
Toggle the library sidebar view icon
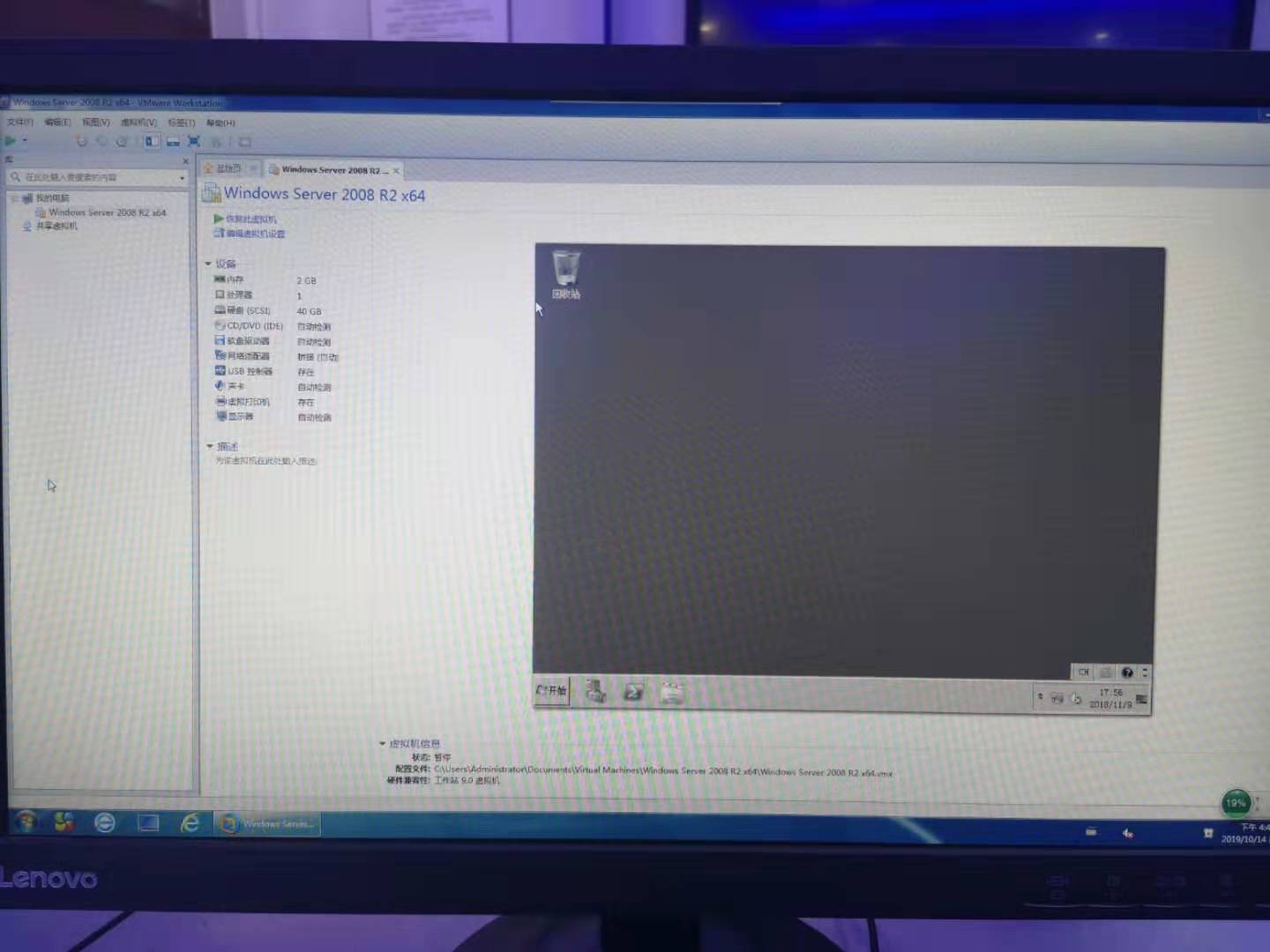pos(153,141)
